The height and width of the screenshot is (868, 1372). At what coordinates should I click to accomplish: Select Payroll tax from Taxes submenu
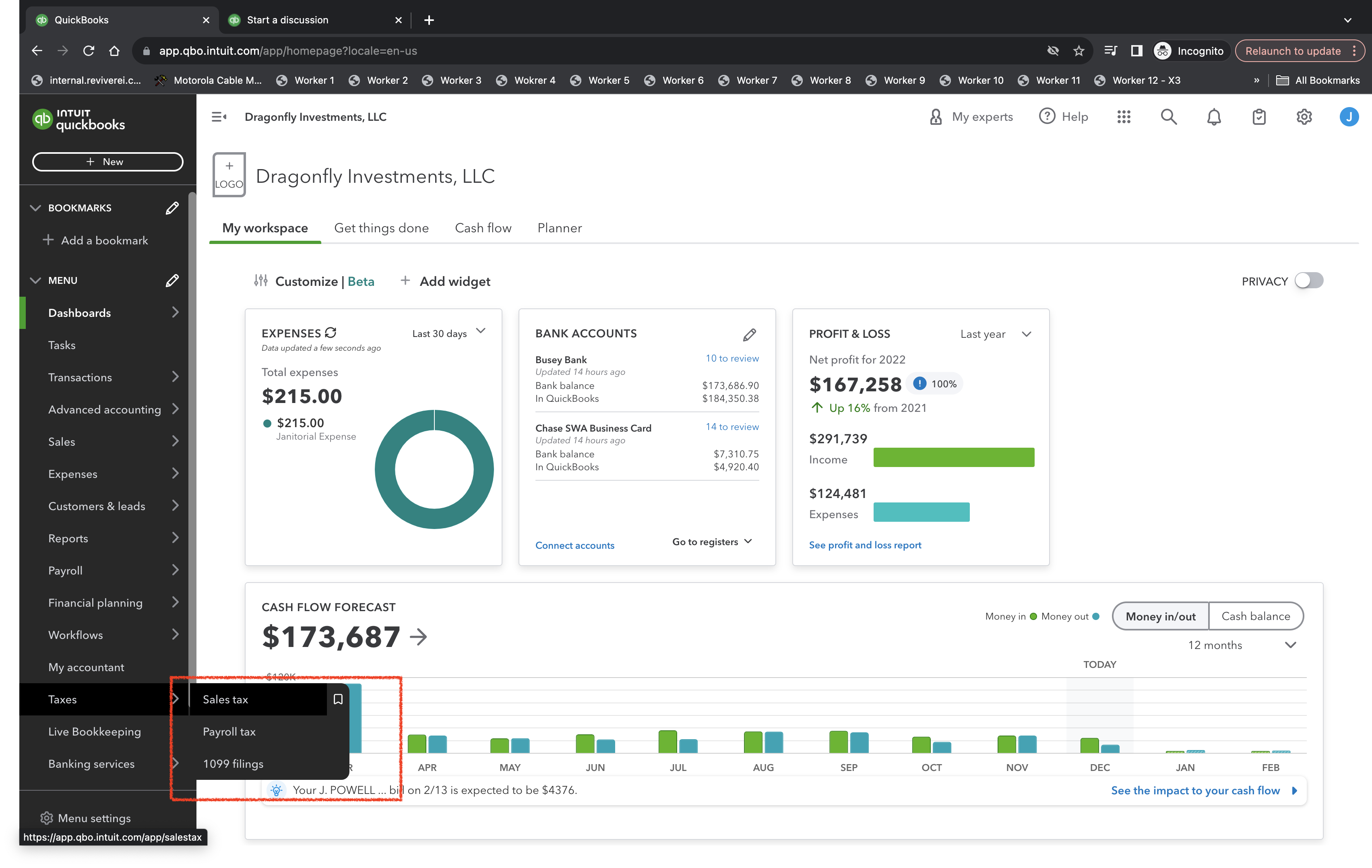point(229,732)
